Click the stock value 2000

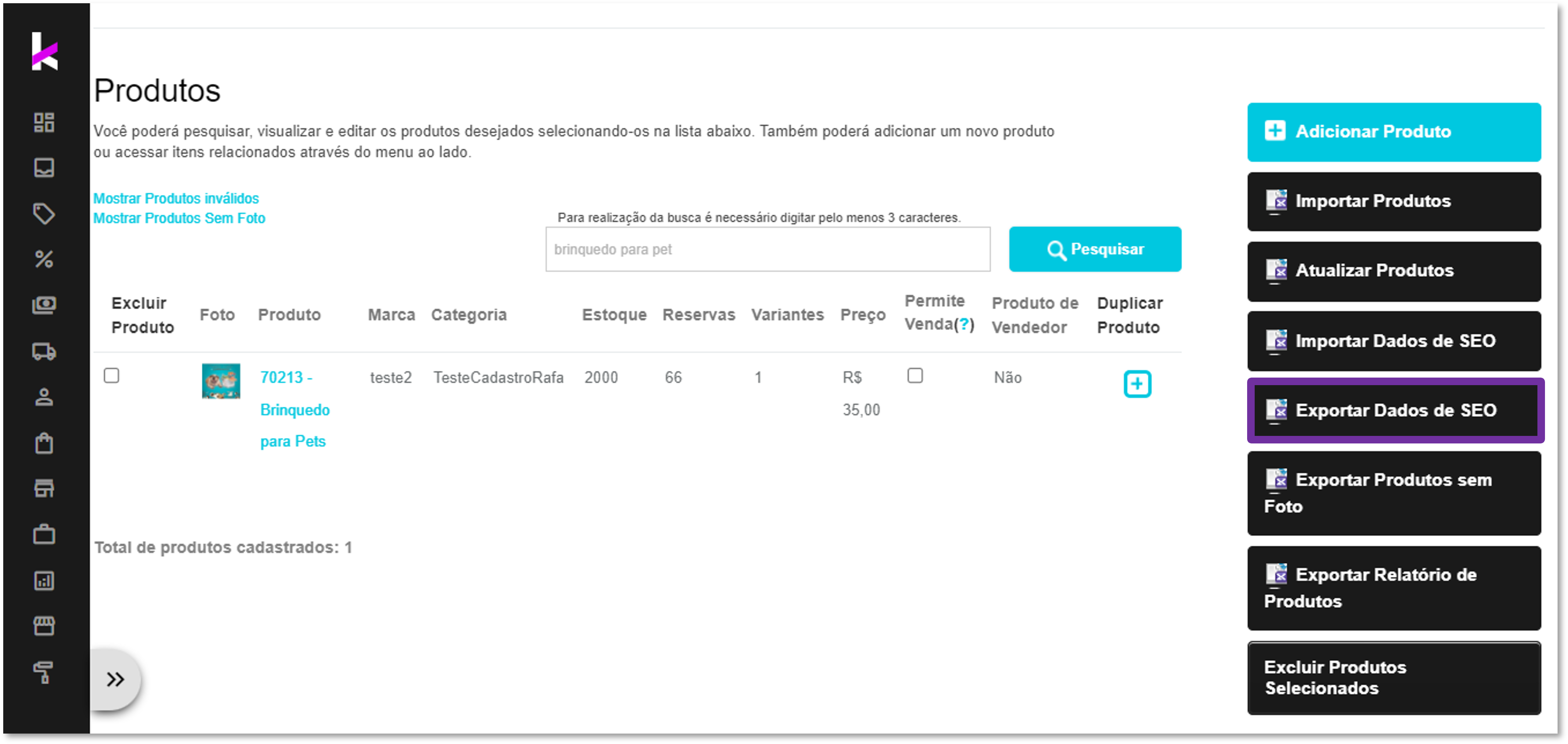coord(601,378)
